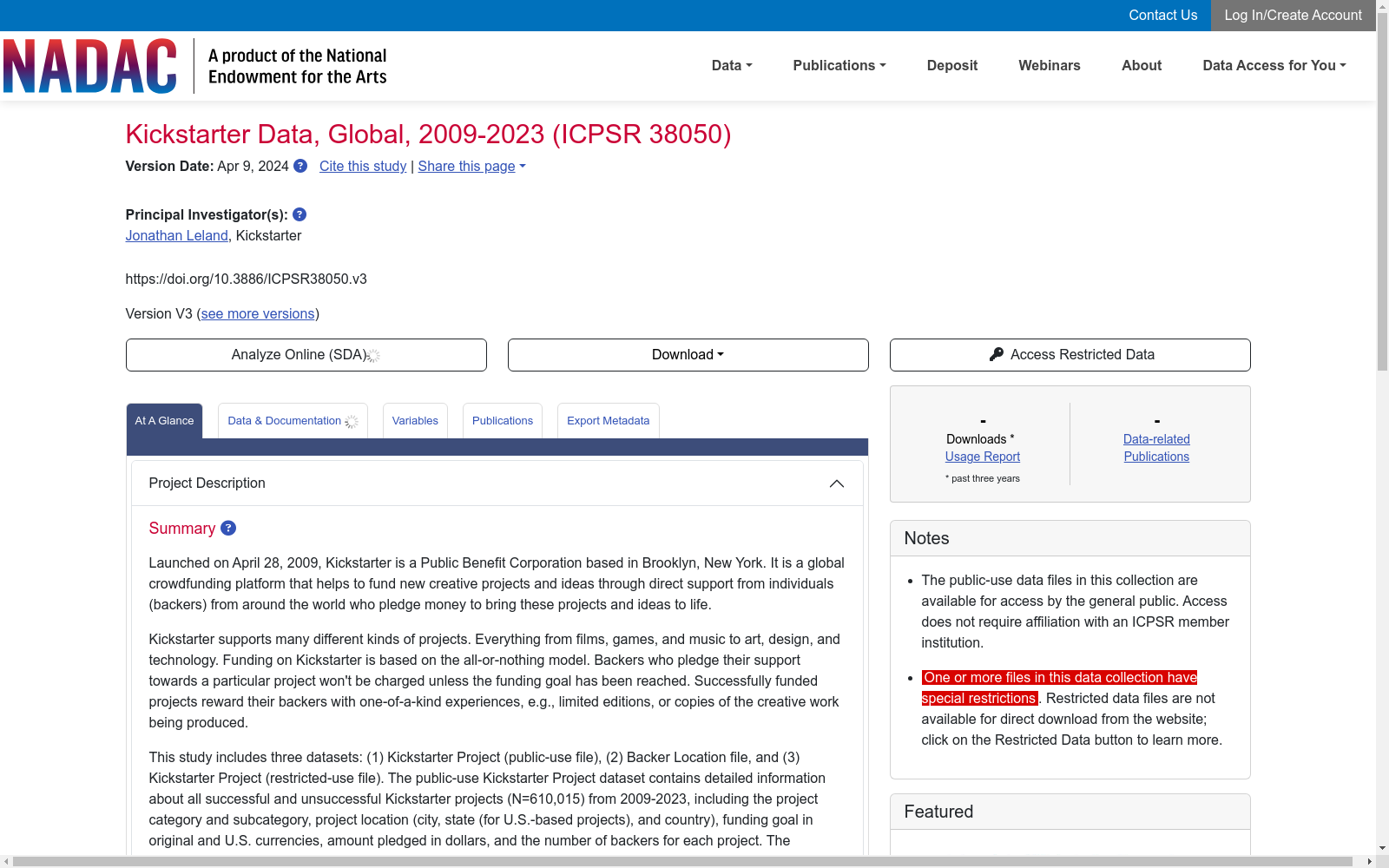The width and height of the screenshot is (1389, 868).
Task: Click scroll down arrow on vertical scrollbar
Action: (x=1382, y=847)
